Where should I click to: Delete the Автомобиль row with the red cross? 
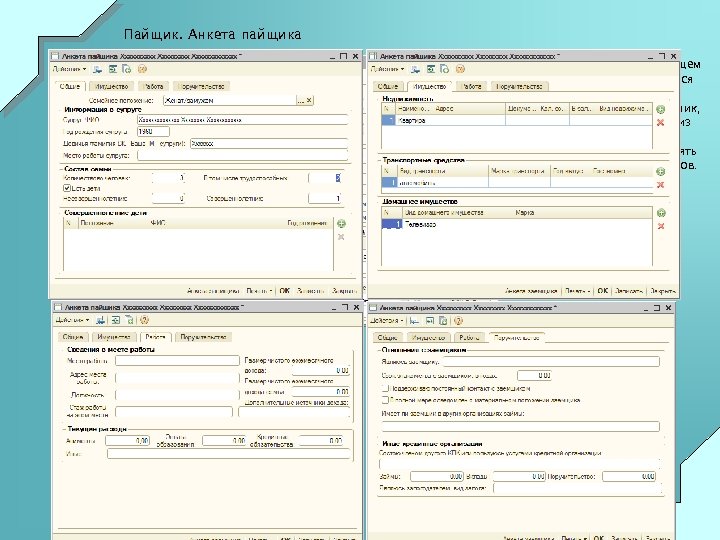click(660, 185)
